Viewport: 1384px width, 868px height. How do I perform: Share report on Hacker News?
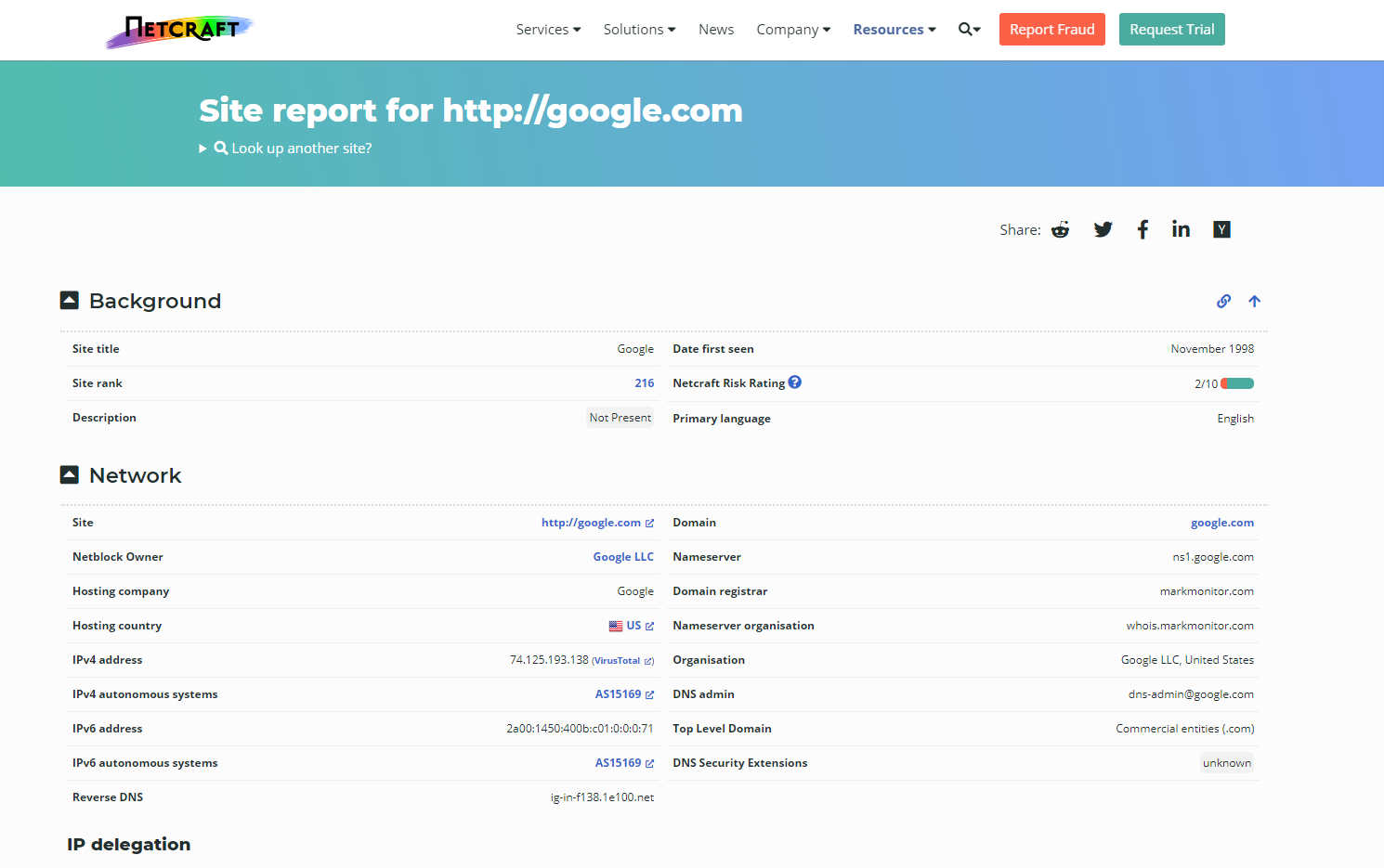pyautogui.click(x=1221, y=230)
